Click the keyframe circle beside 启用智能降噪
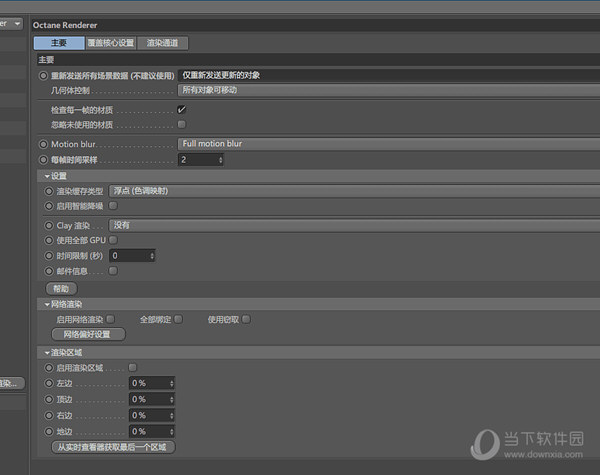The height and width of the screenshot is (475, 600). pos(49,206)
